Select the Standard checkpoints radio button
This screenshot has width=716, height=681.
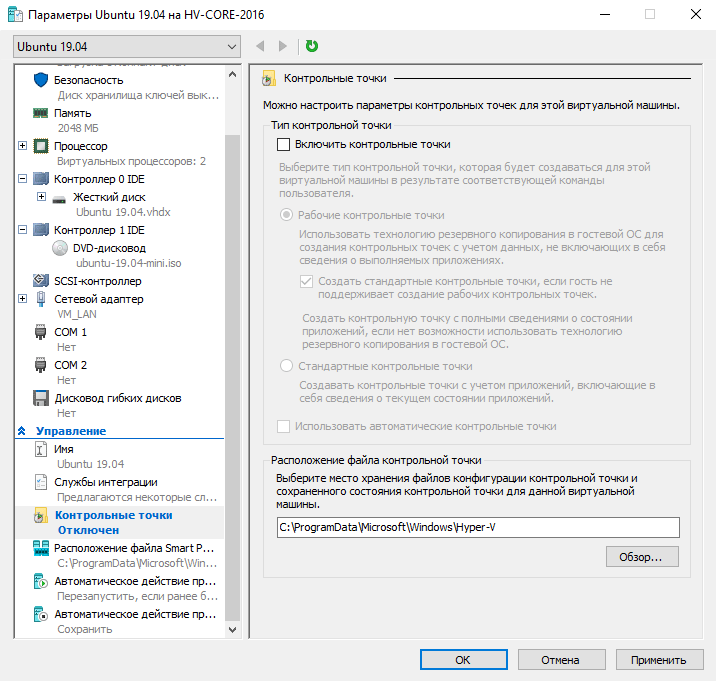[x=287, y=366]
